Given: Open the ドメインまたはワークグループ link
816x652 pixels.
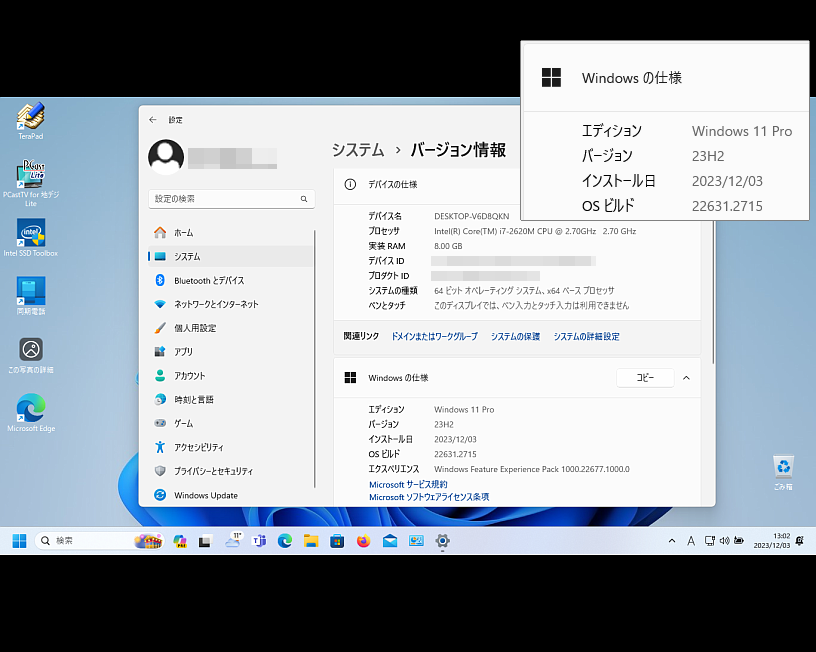Looking at the screenshot, I should [x=435, y=337].
